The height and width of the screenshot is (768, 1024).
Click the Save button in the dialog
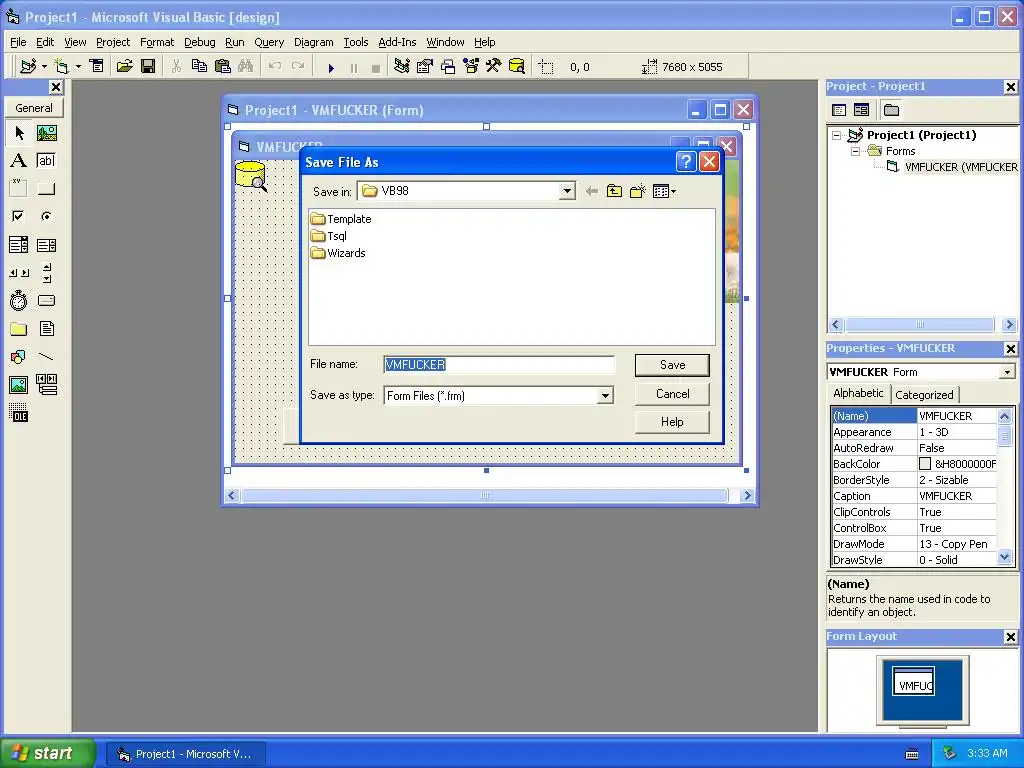coord(672,365)
